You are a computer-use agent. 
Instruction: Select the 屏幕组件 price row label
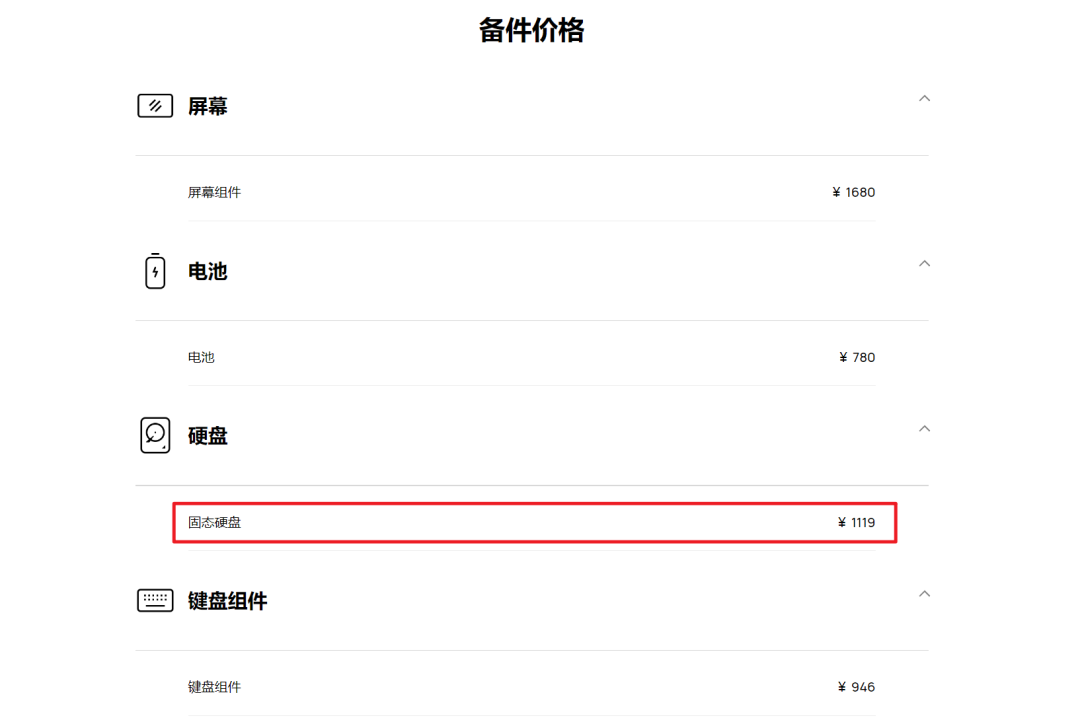tap(214, 192)
